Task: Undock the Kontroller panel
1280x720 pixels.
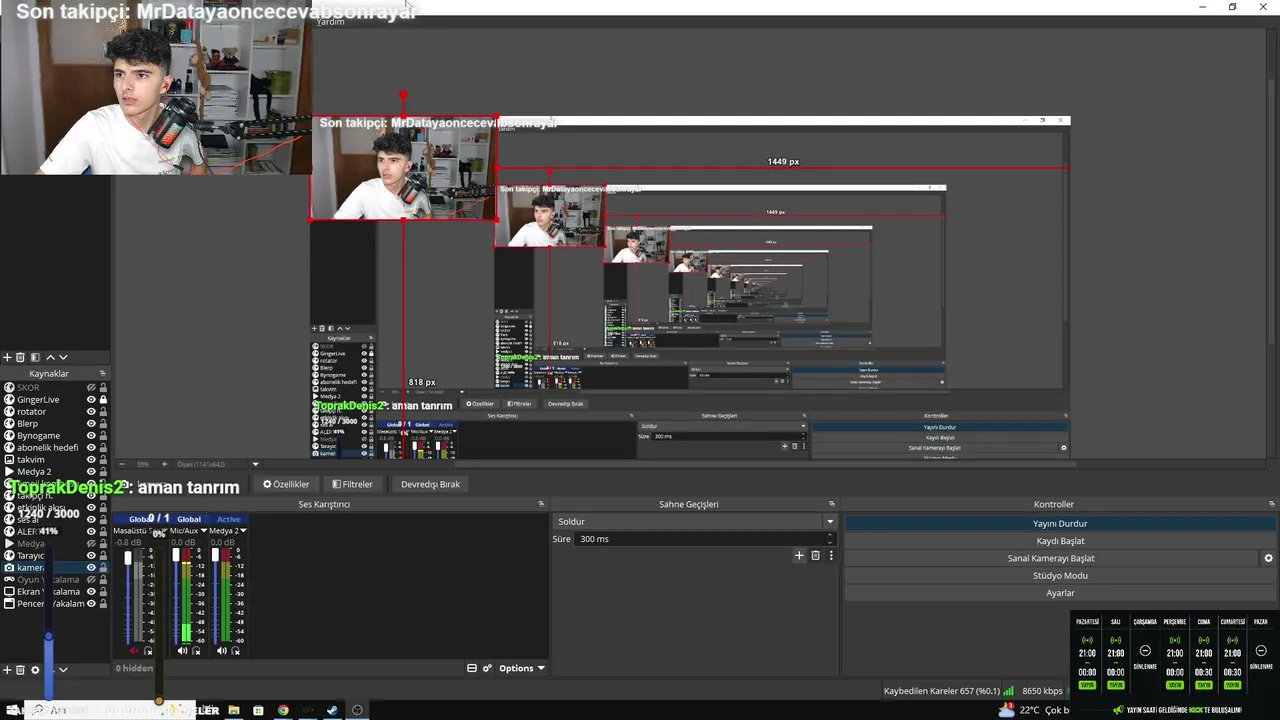Action: pos(1273,504)
